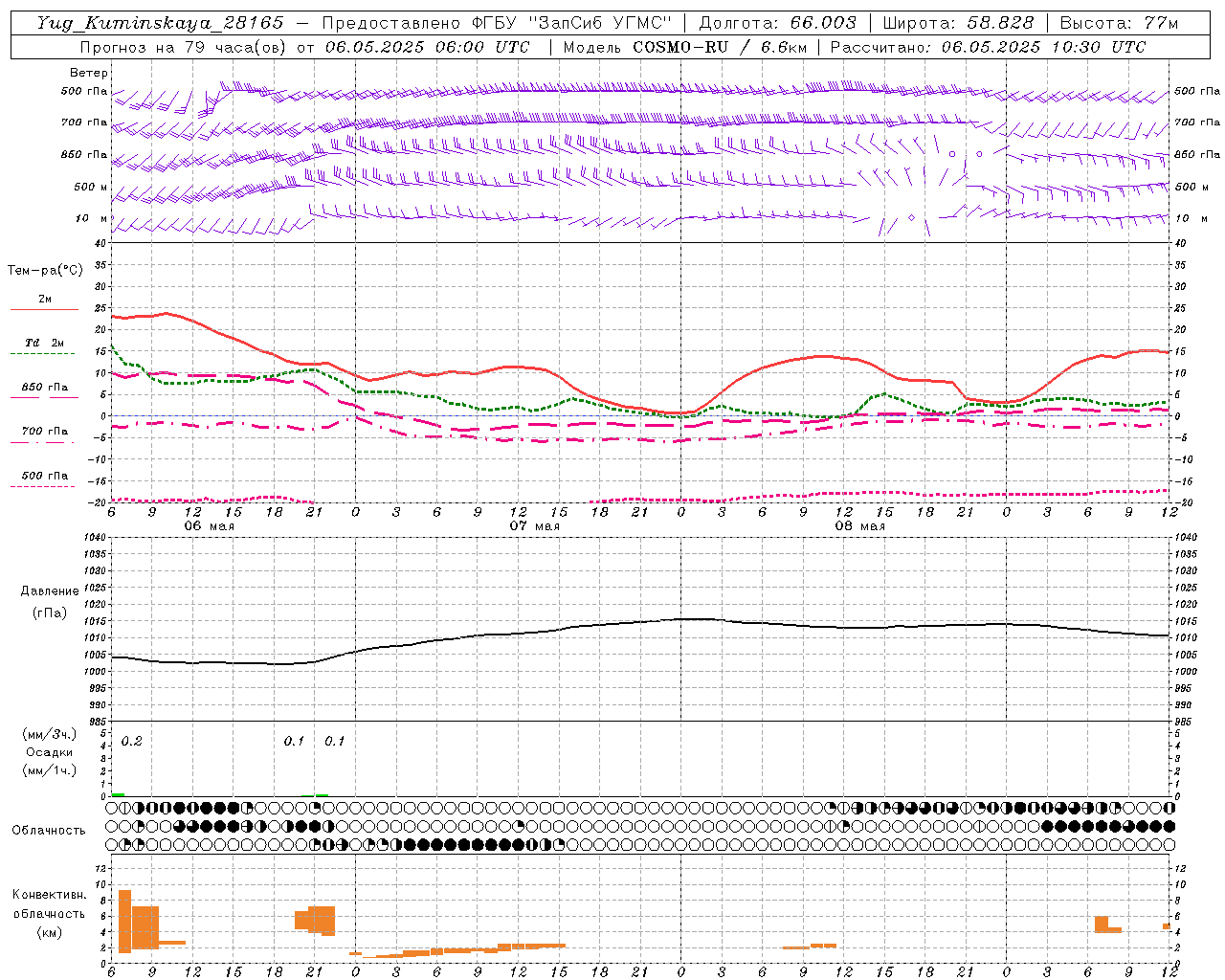Click the Td 2м dew point legend entry
The height and width of the screenshot is (980, 1225).
point(44,343)
